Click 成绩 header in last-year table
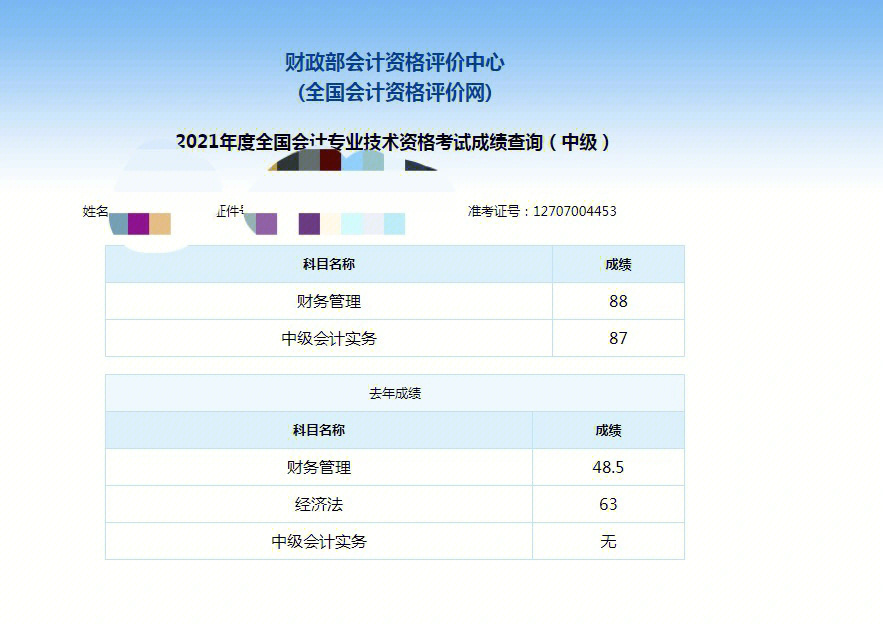The width and height of the screenshot is (883, 631). coord(608,430)
